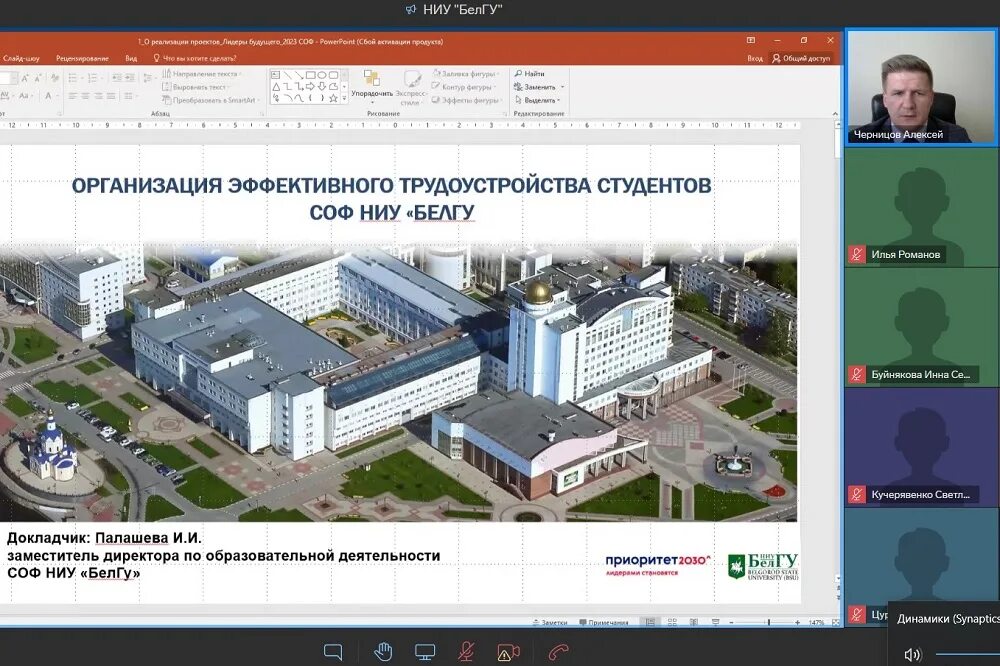The width and height of the screenshot is (1000, 666).
Task: Click the 'Что вы хотите сделать?' search box
Action: tap(195, 58)
